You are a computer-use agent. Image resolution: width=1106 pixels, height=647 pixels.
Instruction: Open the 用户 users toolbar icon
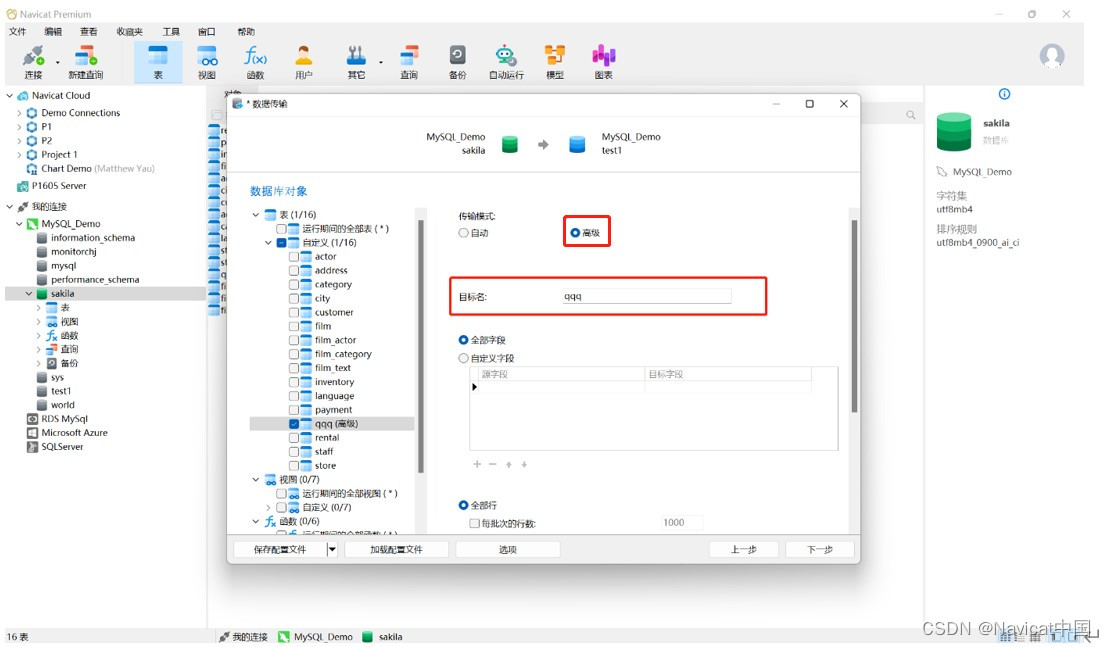303,62
